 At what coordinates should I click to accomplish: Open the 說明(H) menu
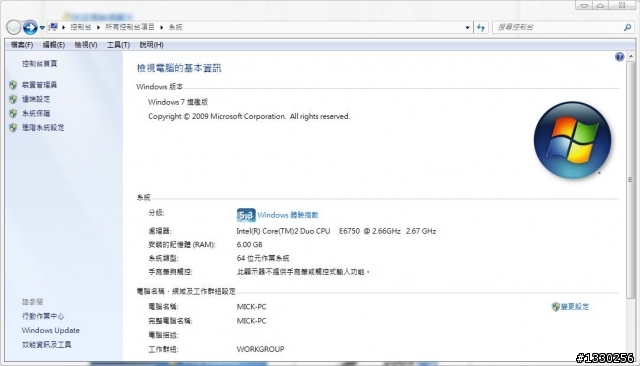tap(151, 45)
